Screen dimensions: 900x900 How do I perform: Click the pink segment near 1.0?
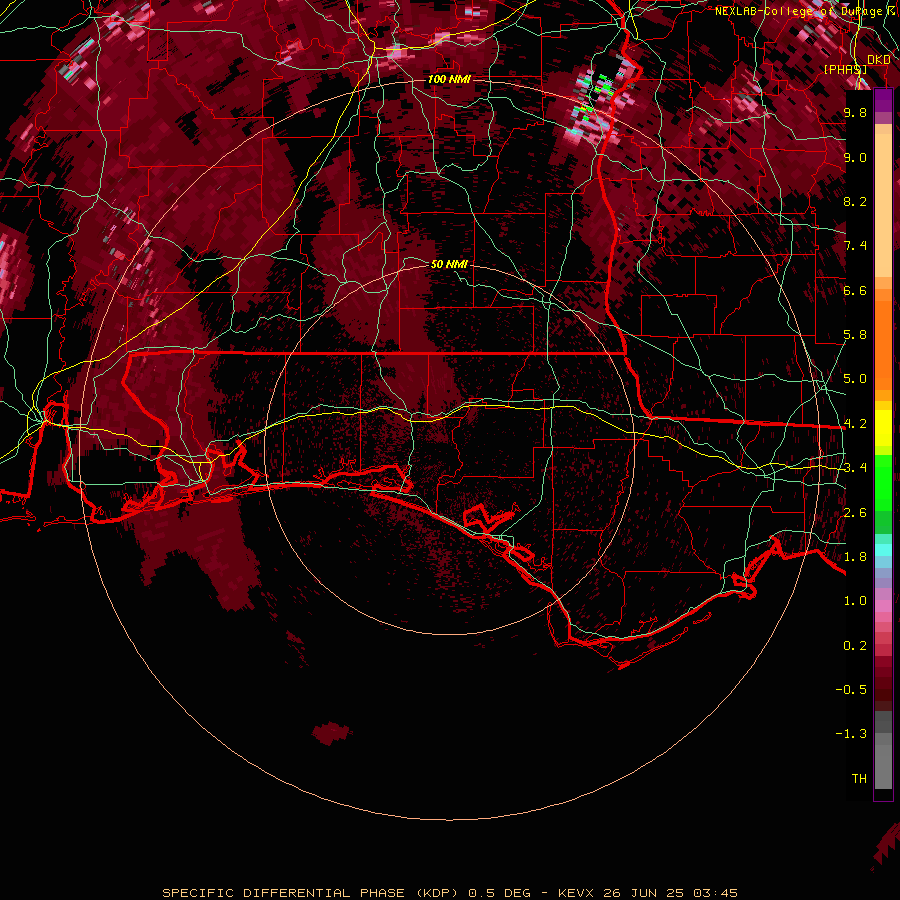[x=883, y=605]
